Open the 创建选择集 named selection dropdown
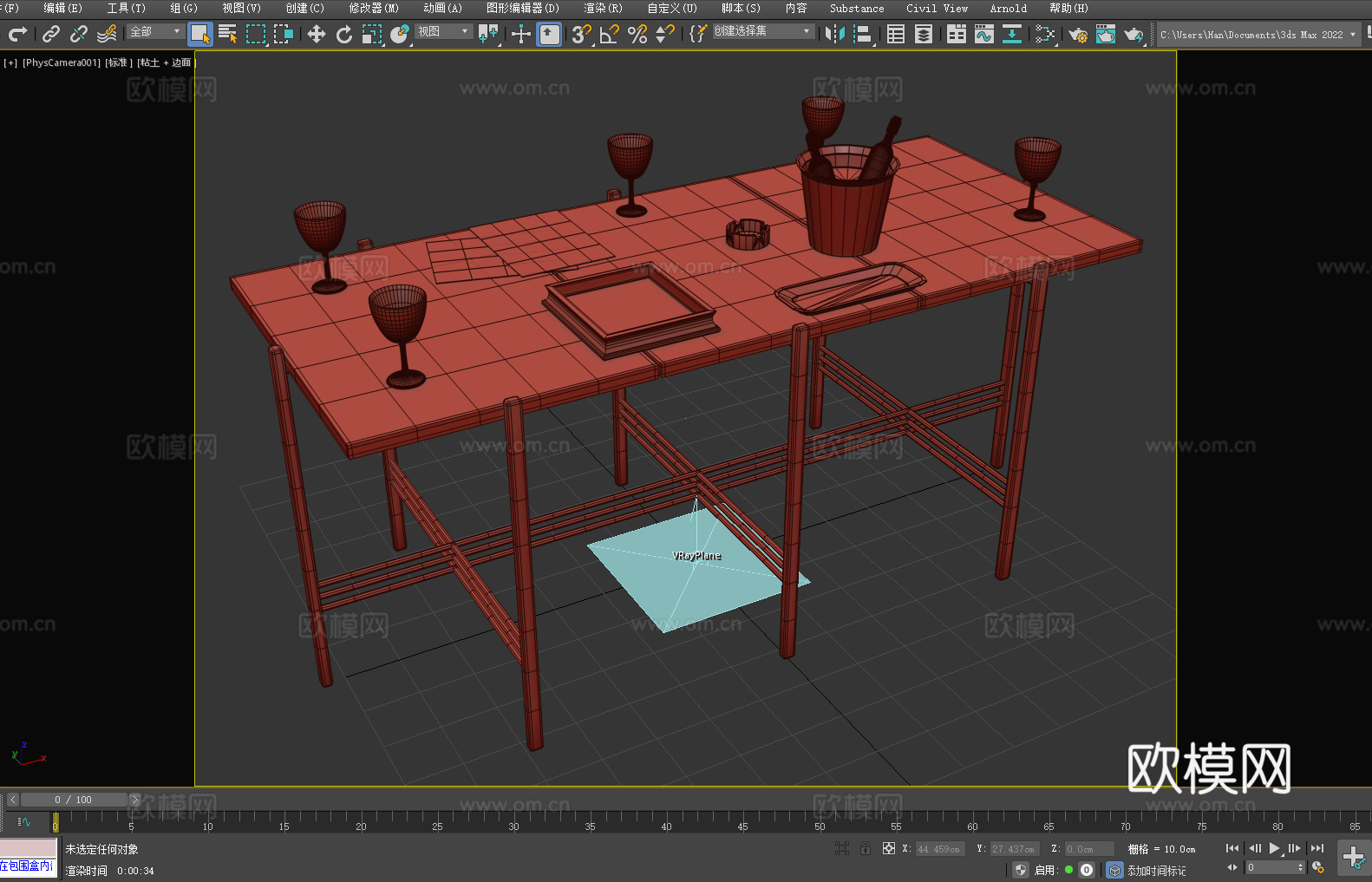 pyautogui.click(x=763, y=31)
